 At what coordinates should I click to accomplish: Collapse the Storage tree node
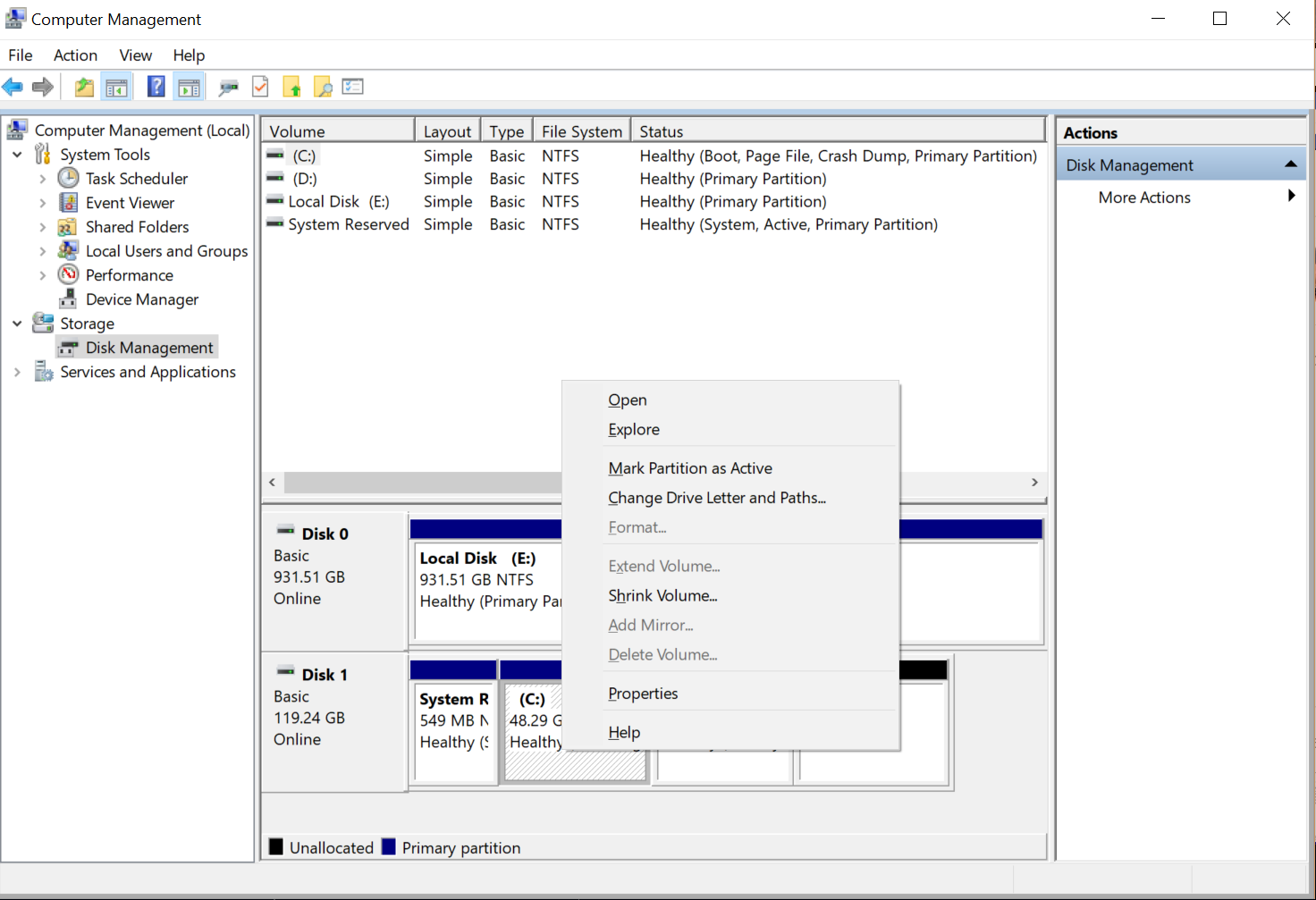17,324
